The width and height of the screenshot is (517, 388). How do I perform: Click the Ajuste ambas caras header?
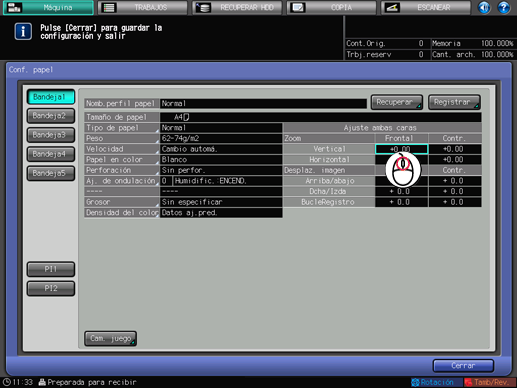click(382, 128)
